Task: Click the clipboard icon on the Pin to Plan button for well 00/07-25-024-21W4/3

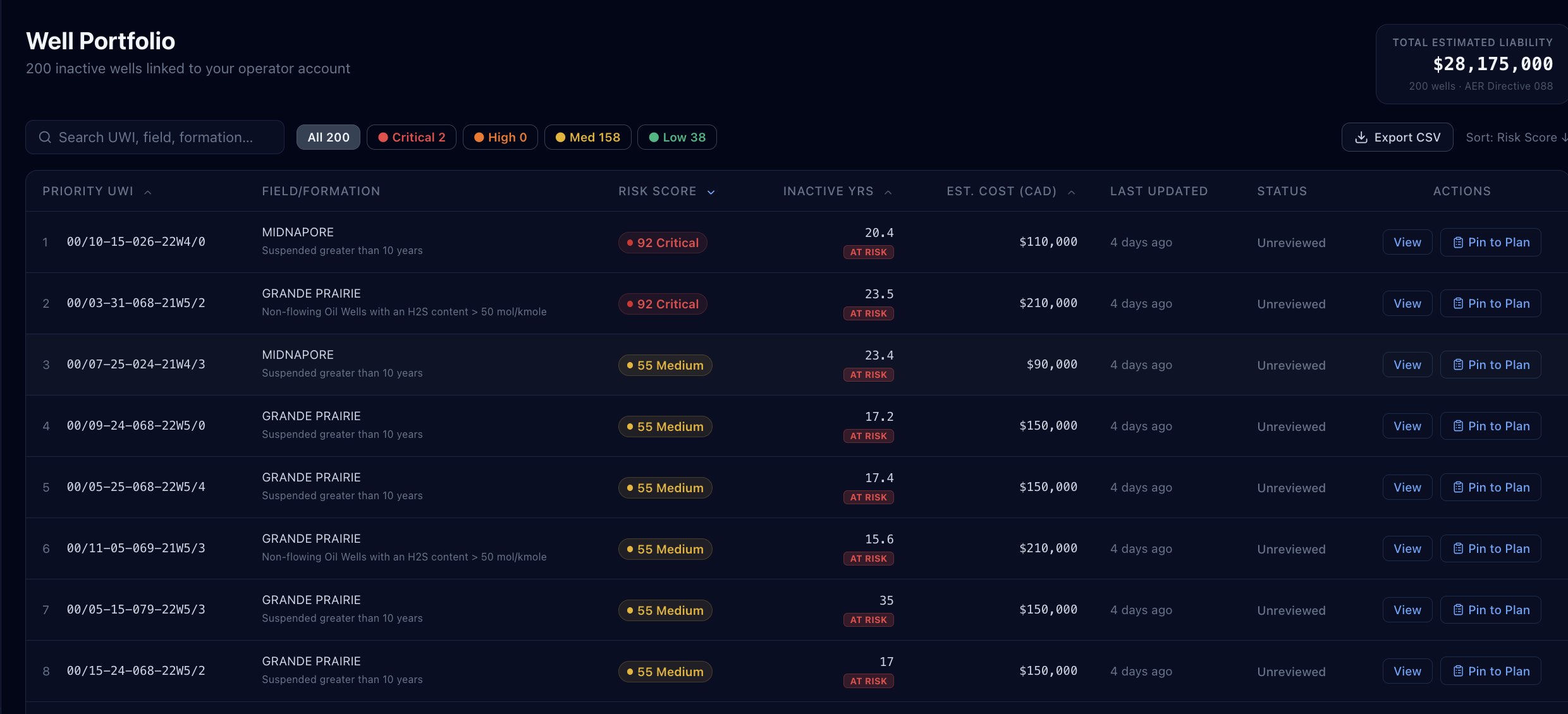Action: point(1458,365)
